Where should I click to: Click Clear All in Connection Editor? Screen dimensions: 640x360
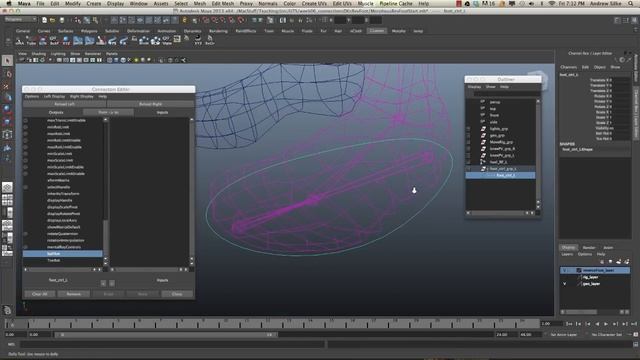[40, 294]
